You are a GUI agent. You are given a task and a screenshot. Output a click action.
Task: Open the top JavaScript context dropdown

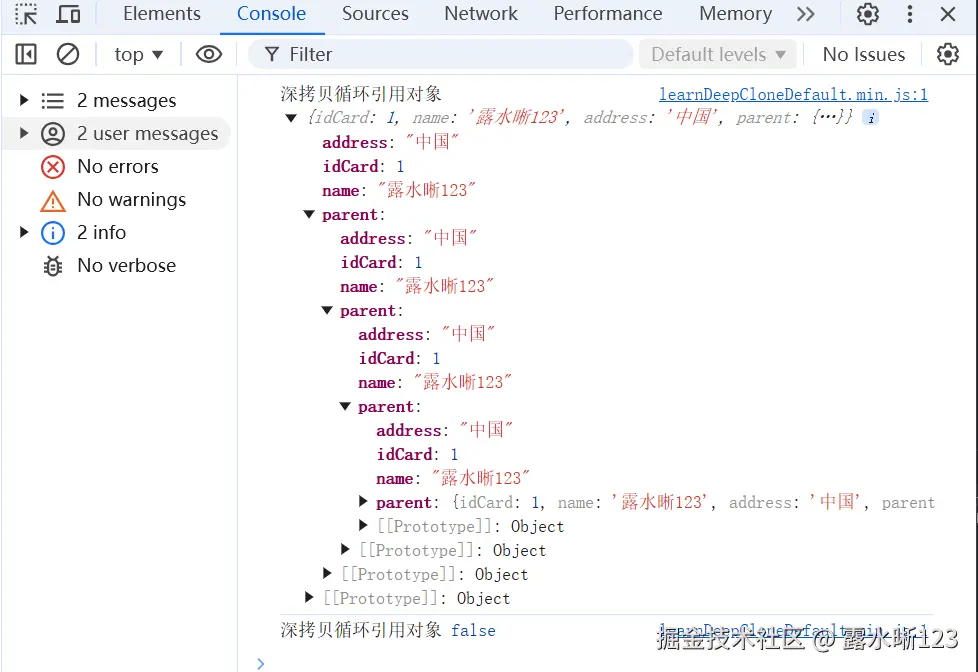(x=138, y=54)
